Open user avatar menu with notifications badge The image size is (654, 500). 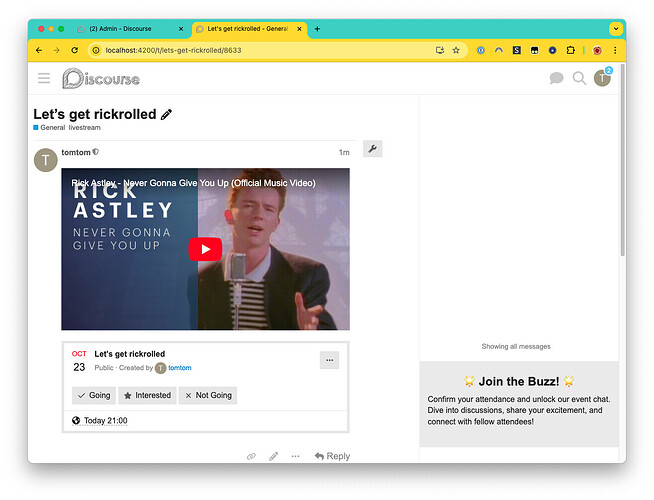(x=602, y=78)
